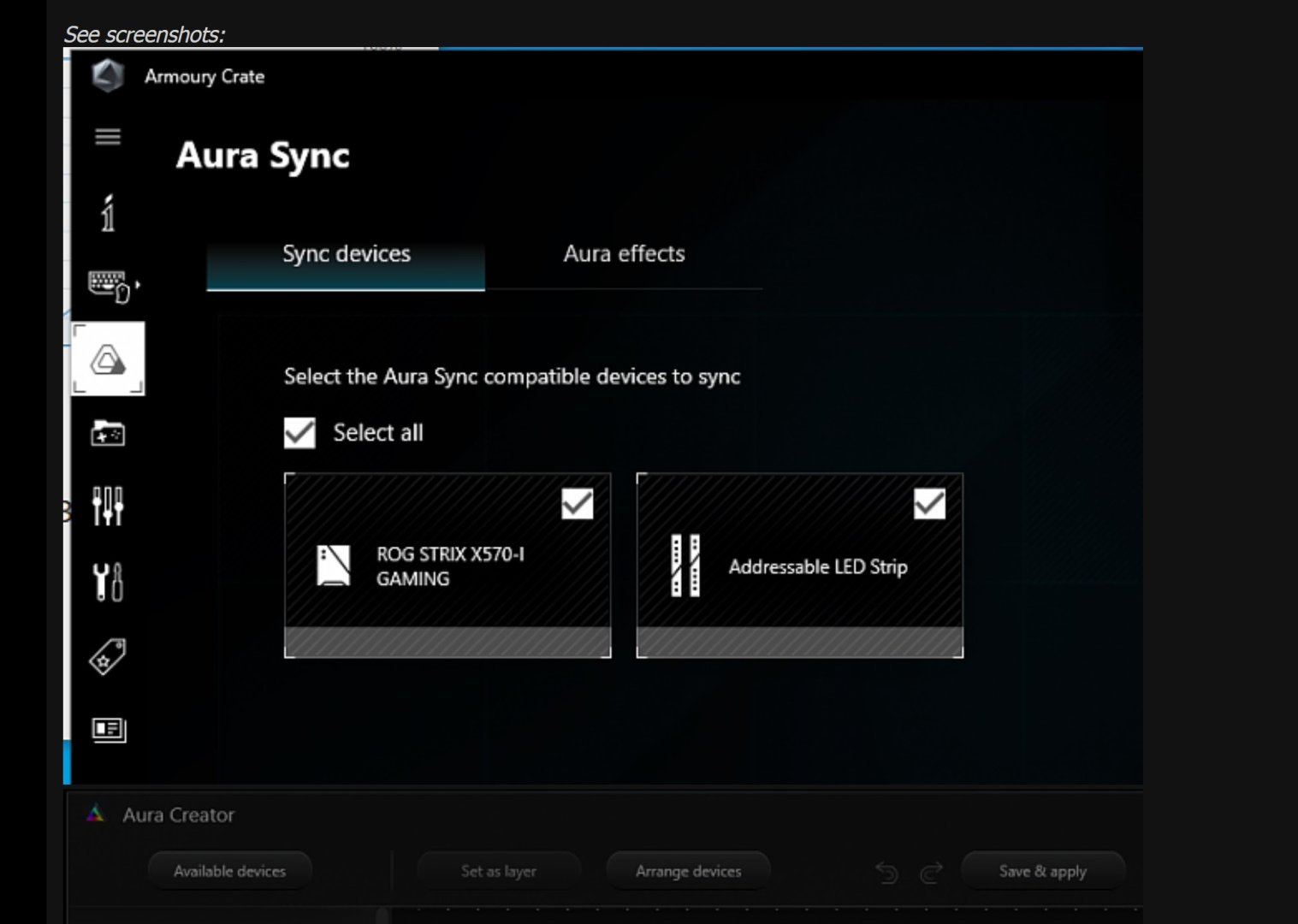Click the Addressable LED Strip icon
This screenshot has width=1298, height=924.
tap(685, 566)
